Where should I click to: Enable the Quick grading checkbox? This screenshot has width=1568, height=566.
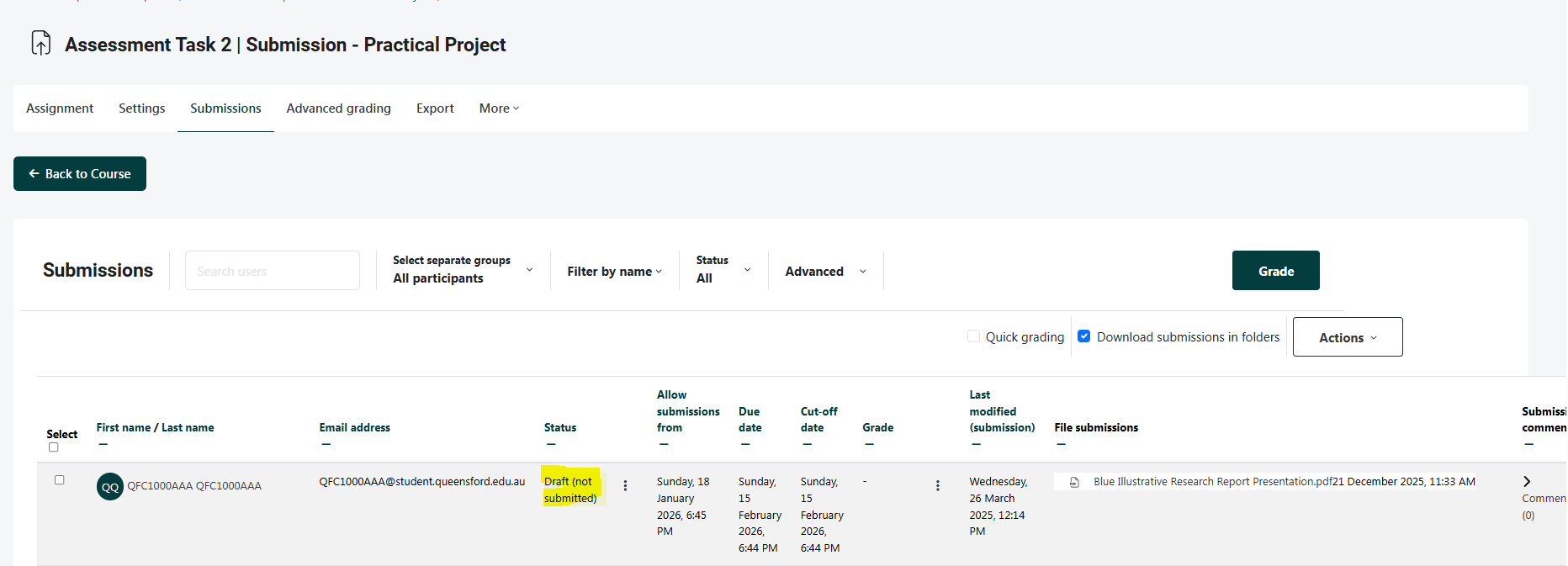[x=974, y=336]
